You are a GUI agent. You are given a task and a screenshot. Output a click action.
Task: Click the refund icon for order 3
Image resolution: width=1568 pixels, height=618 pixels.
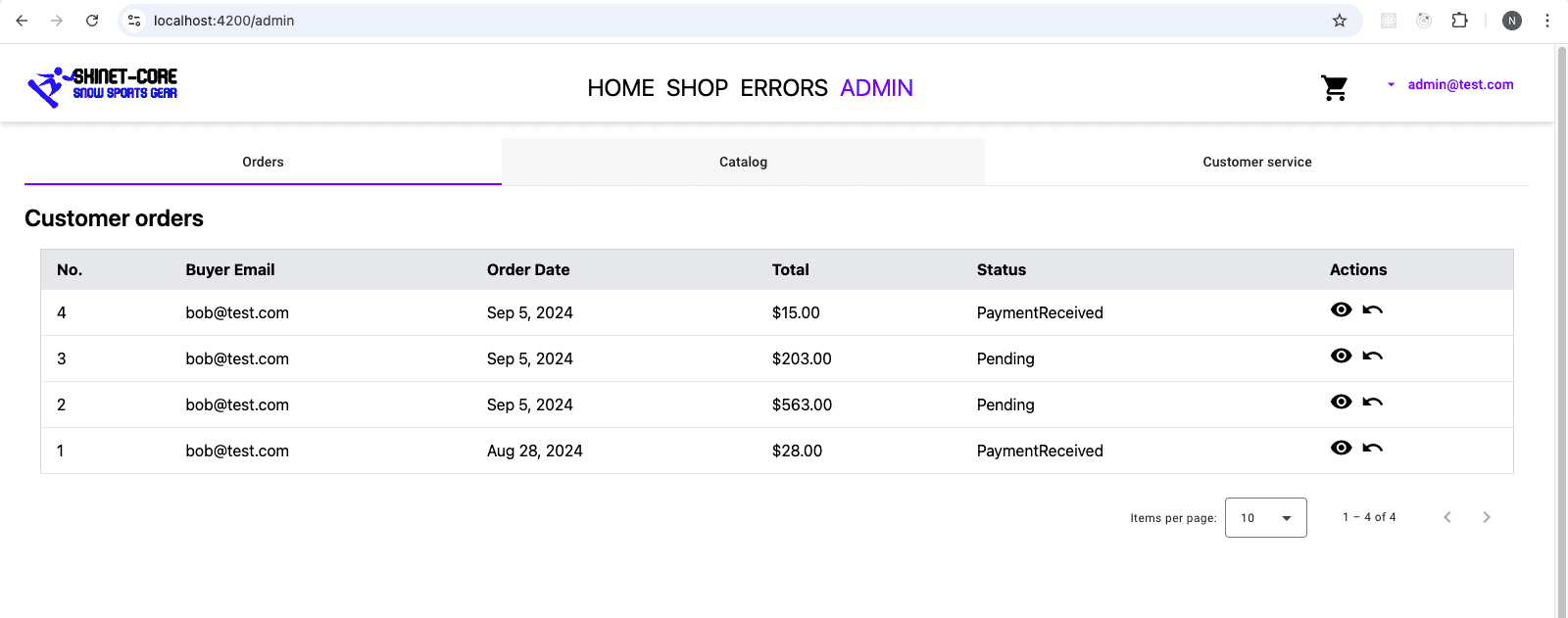[x=1372, y=357]
